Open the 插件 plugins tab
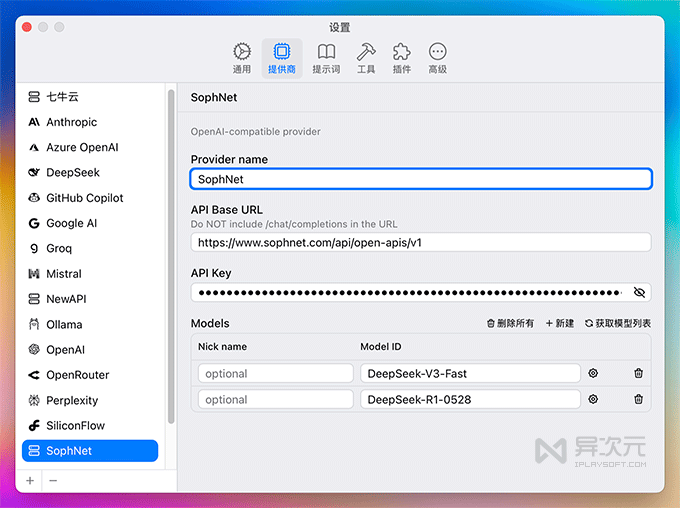Viewport: 680px width, 508px height. (x=402, y=58)
